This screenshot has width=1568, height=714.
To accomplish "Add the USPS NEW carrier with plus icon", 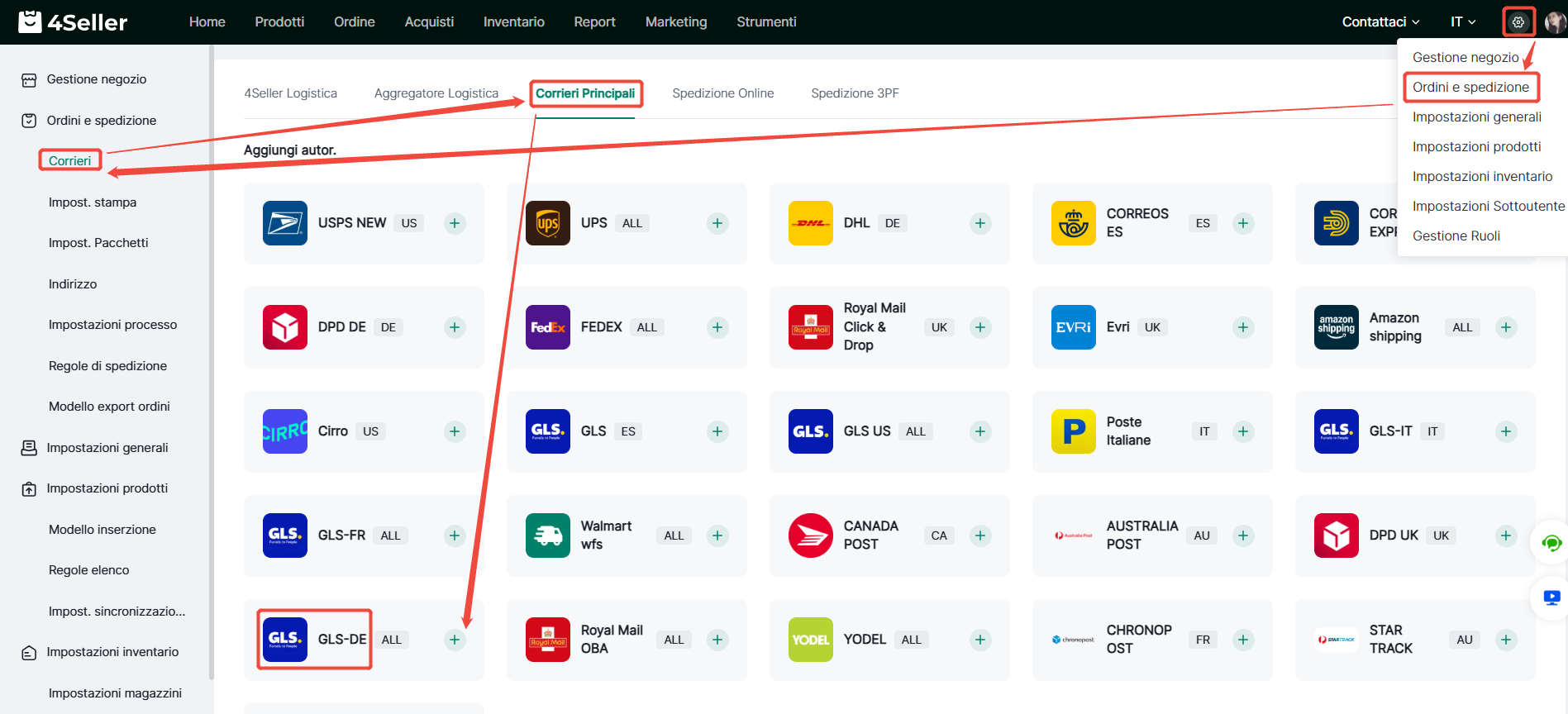I will 455,223.
